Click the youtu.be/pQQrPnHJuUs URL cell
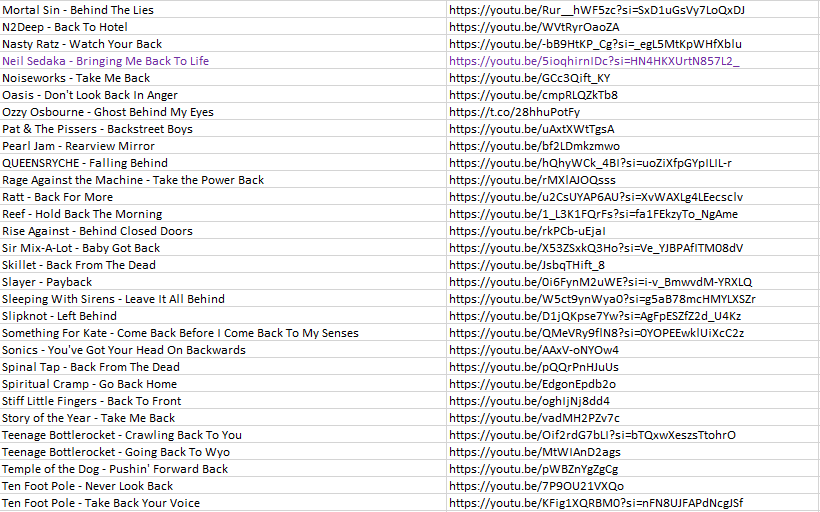The height and width of the screenshot is (512, 820). coord(633,367)
